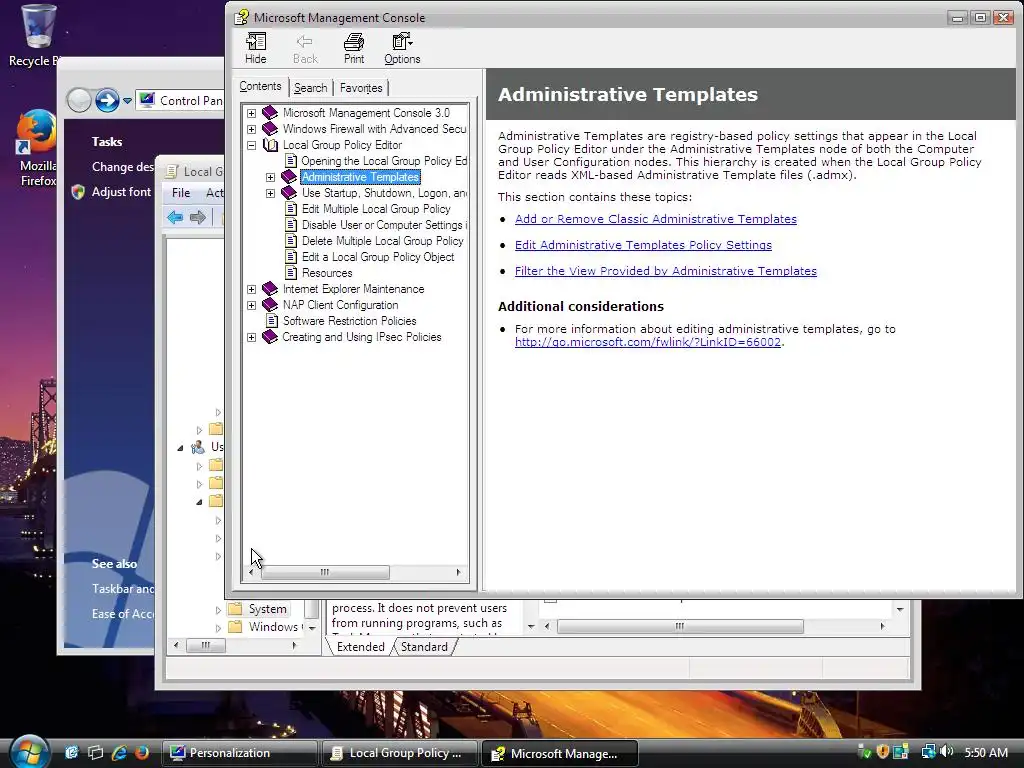Open Mozilla Firefox desktop shortcut
Screen dimensions: 1024x768
coord(37,148)
